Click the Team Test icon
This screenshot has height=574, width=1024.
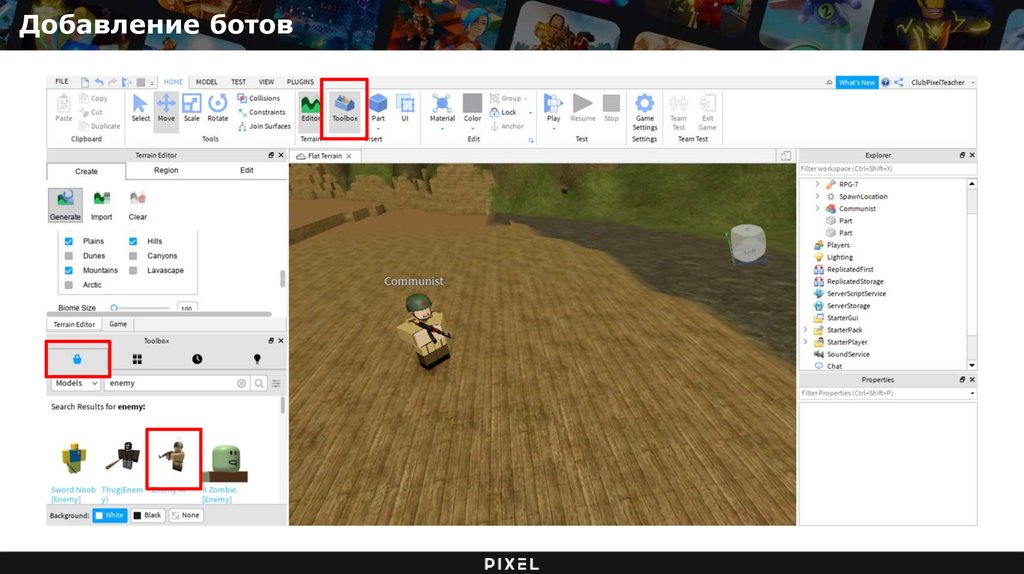coord(678,112)
